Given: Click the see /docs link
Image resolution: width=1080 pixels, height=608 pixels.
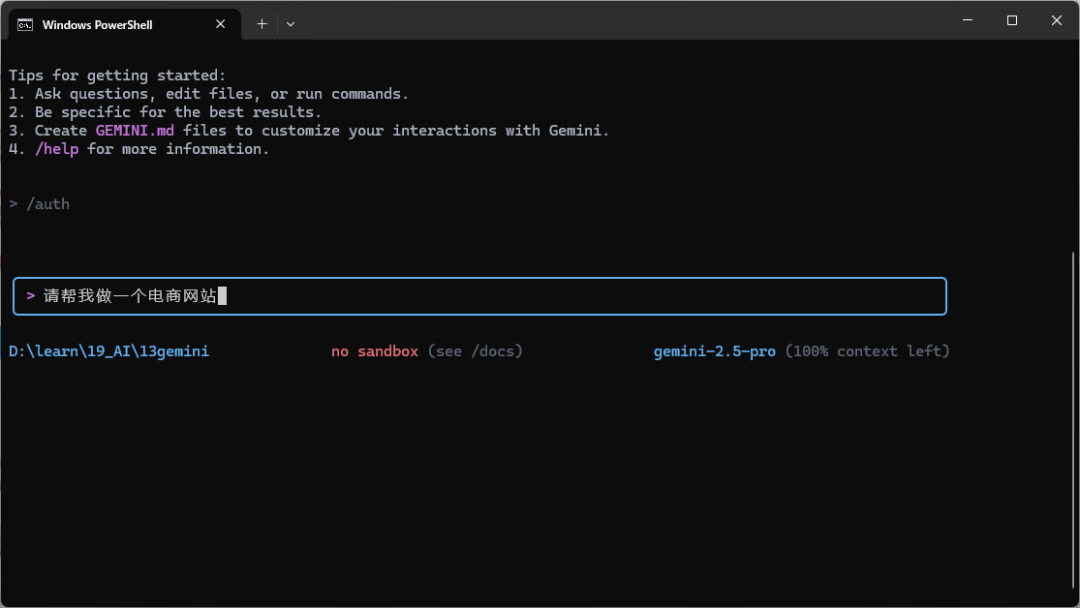Looking at the screenshot, I should click(x=475, y=351).
